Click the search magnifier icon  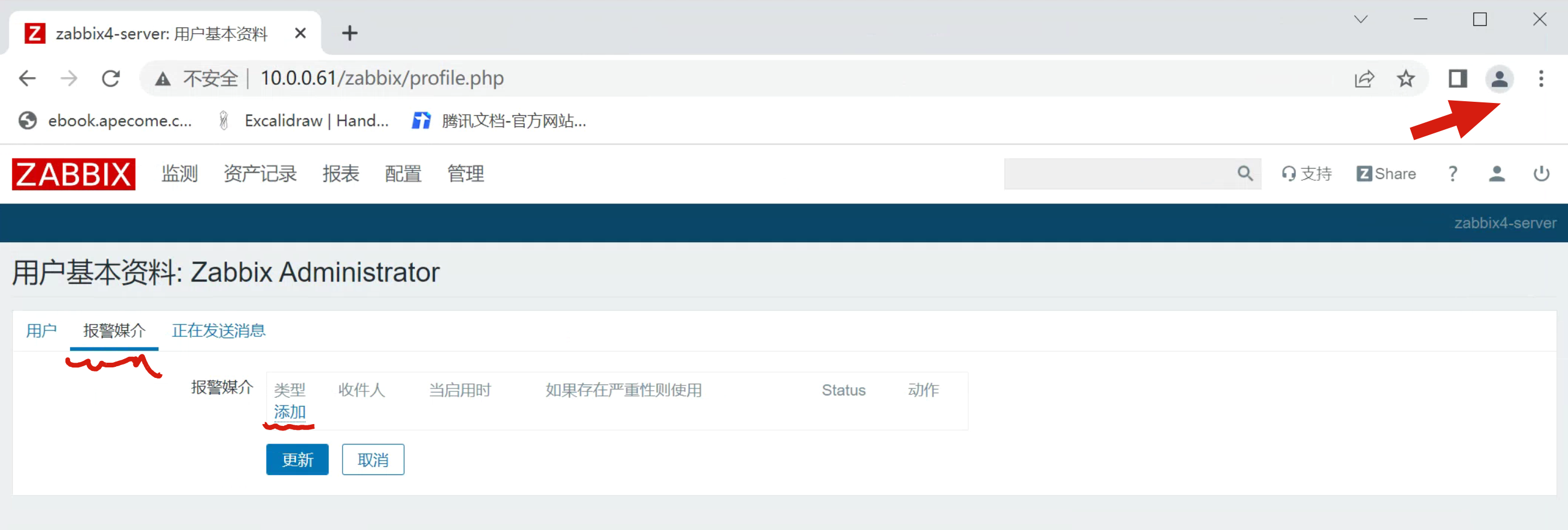coord(1245,174)
